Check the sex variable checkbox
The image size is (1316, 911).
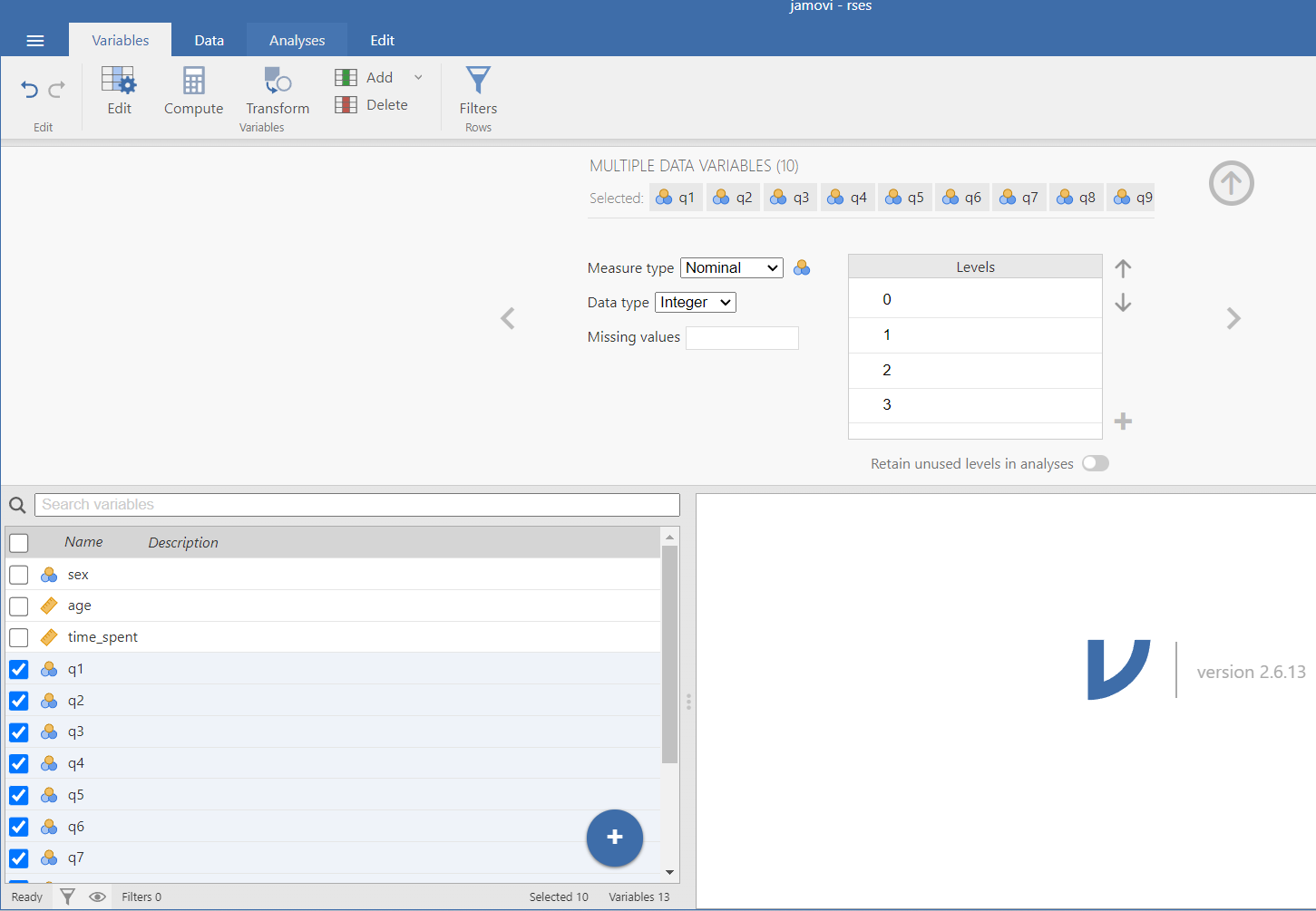coord(19,575)
